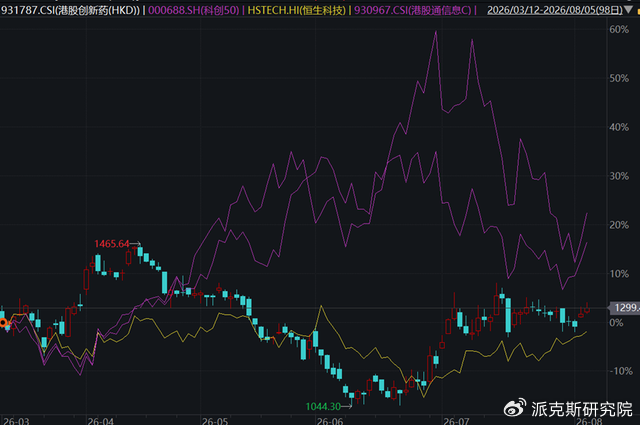Select the 000688.SH legend label
Viewport: 640px width, 425px height.
(x=193, y=10)
